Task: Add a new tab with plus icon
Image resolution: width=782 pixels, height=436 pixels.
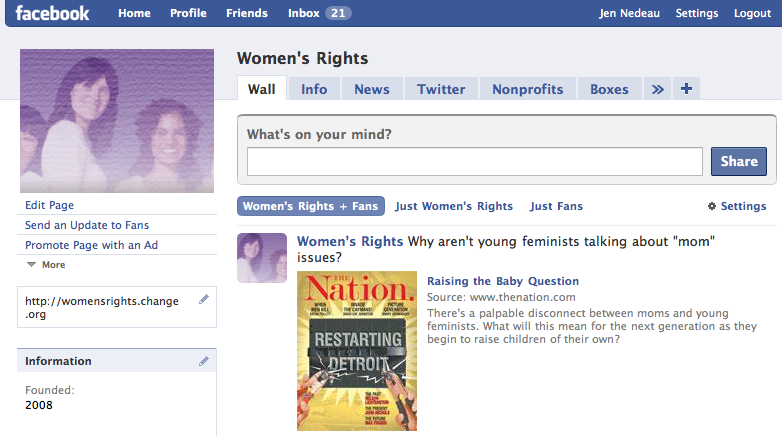Action: coord(686,89)
